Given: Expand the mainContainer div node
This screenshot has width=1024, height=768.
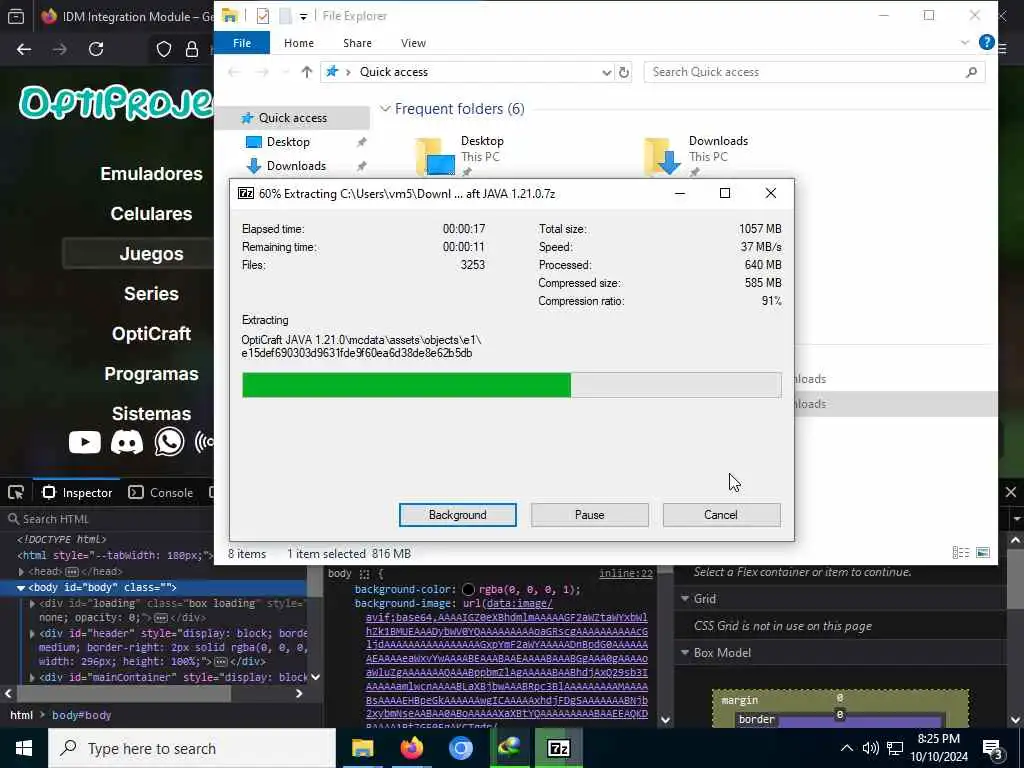Looking at the screenshot, I should point(32,677).
